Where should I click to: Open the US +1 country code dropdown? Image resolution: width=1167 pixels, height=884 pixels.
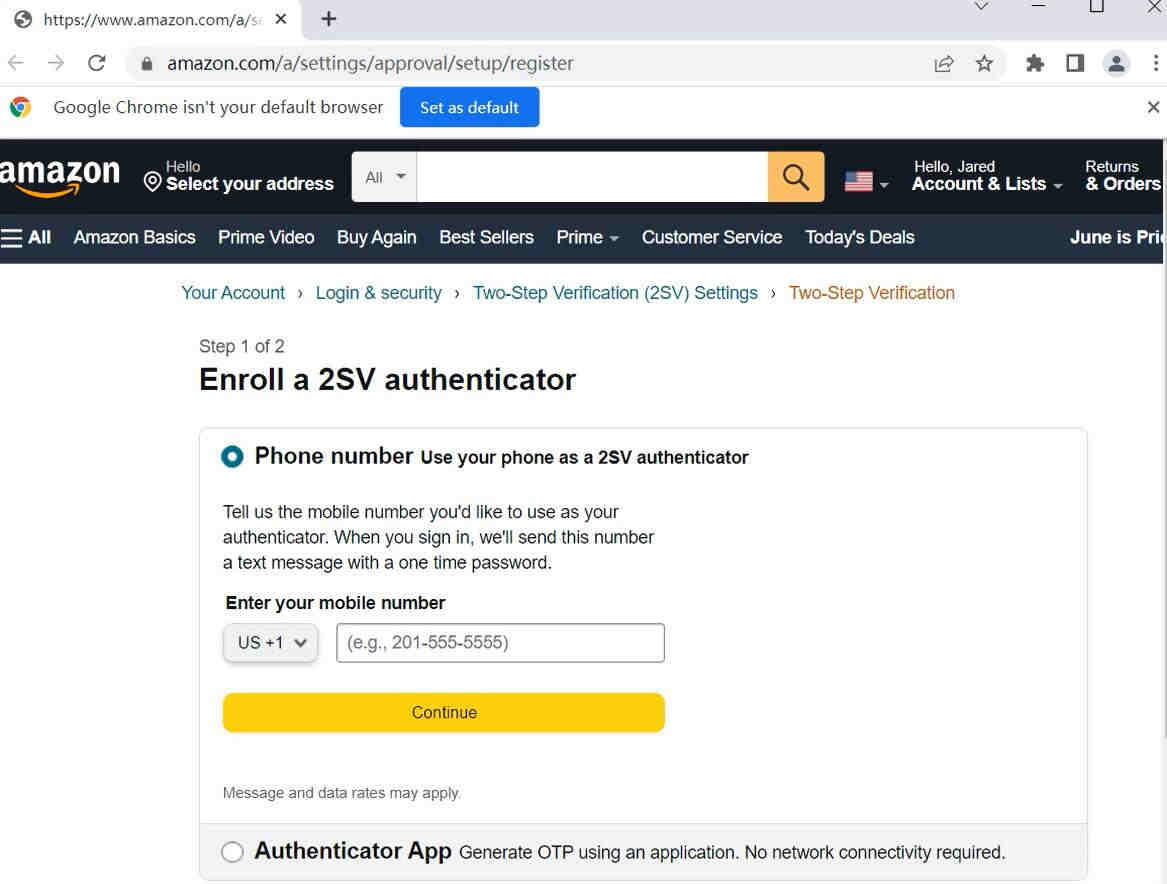pyautogui.click(x=271, y=643)
